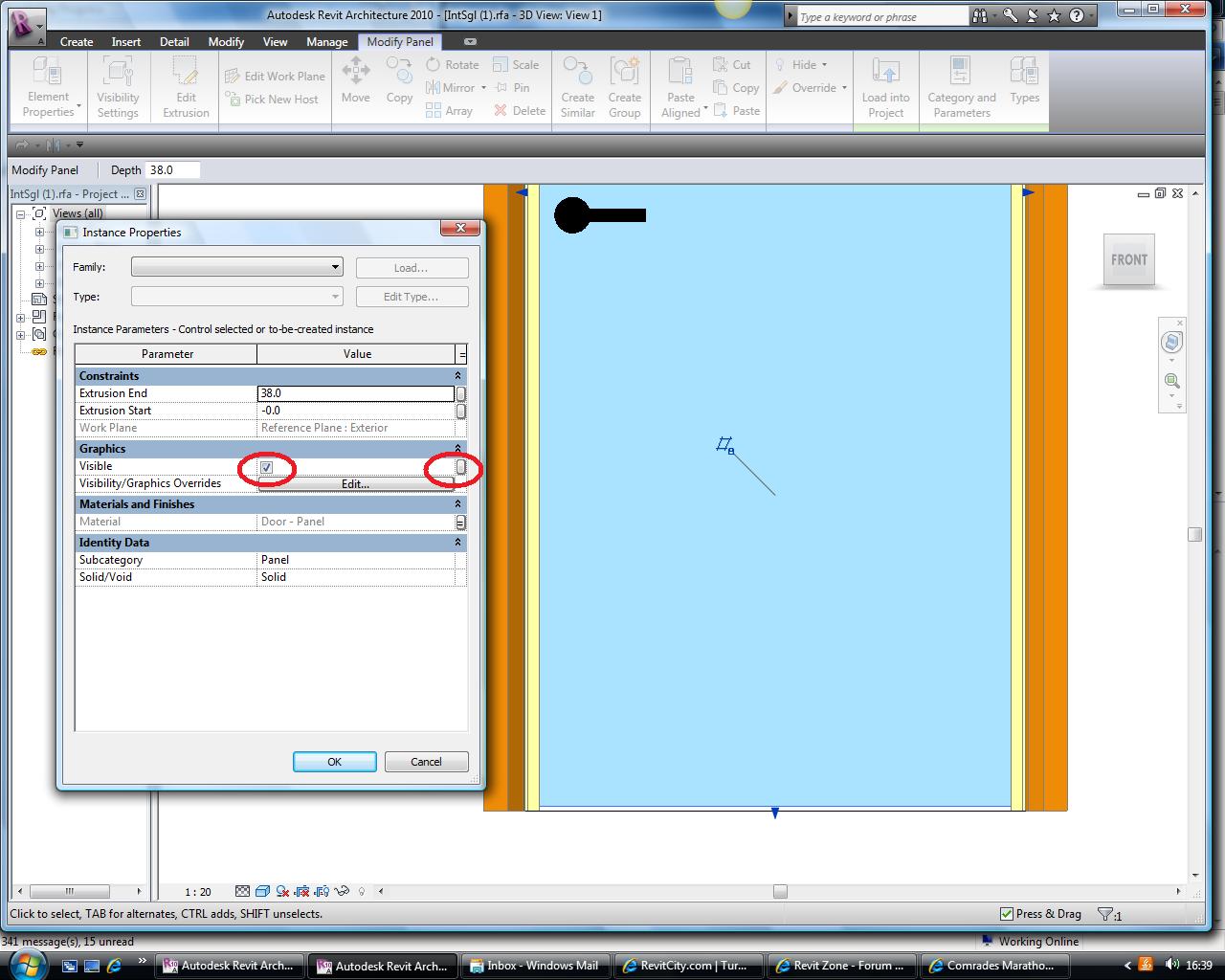Image resolution: width=1225 pixels, height=980 pixels.
Task: Collapse the Identity Data group
Action: coord(457,543)
